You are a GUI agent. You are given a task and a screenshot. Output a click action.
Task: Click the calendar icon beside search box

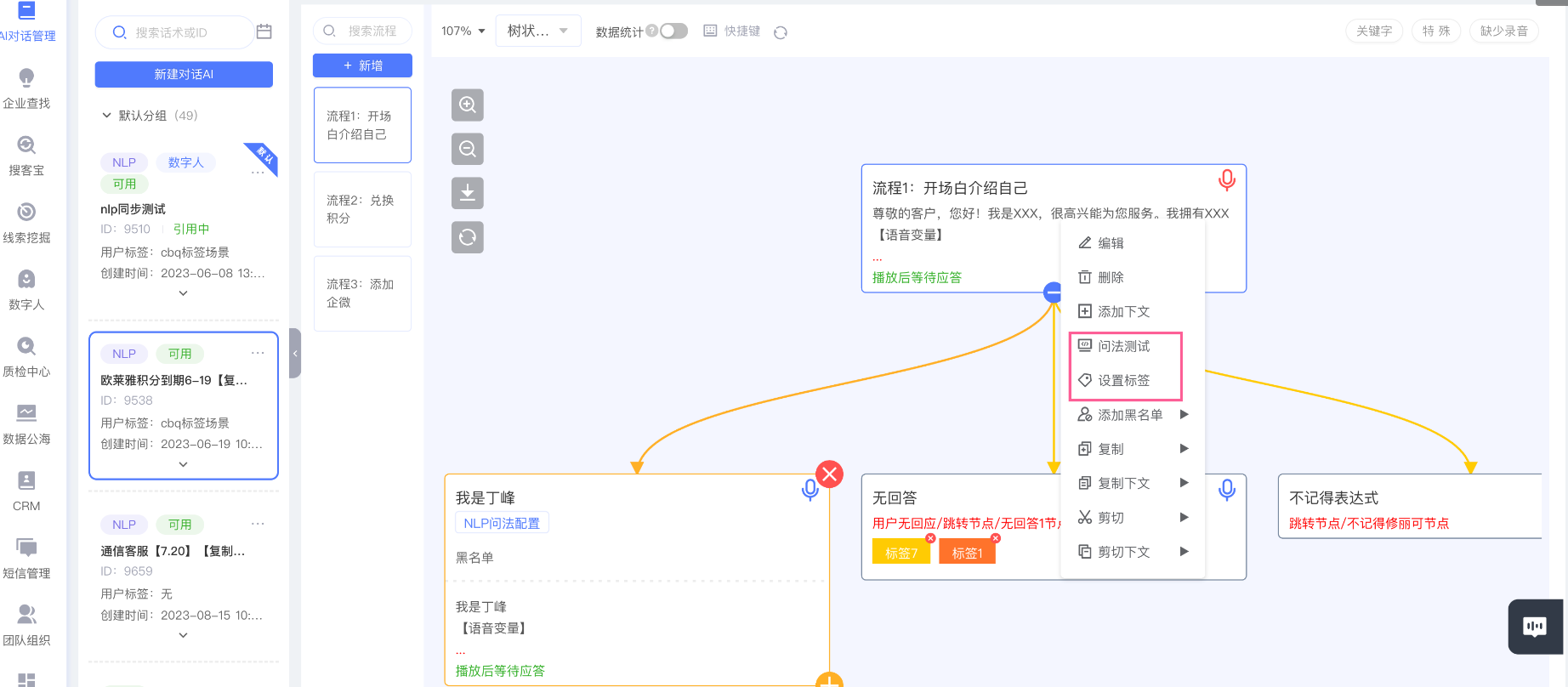tap(264, 31)
